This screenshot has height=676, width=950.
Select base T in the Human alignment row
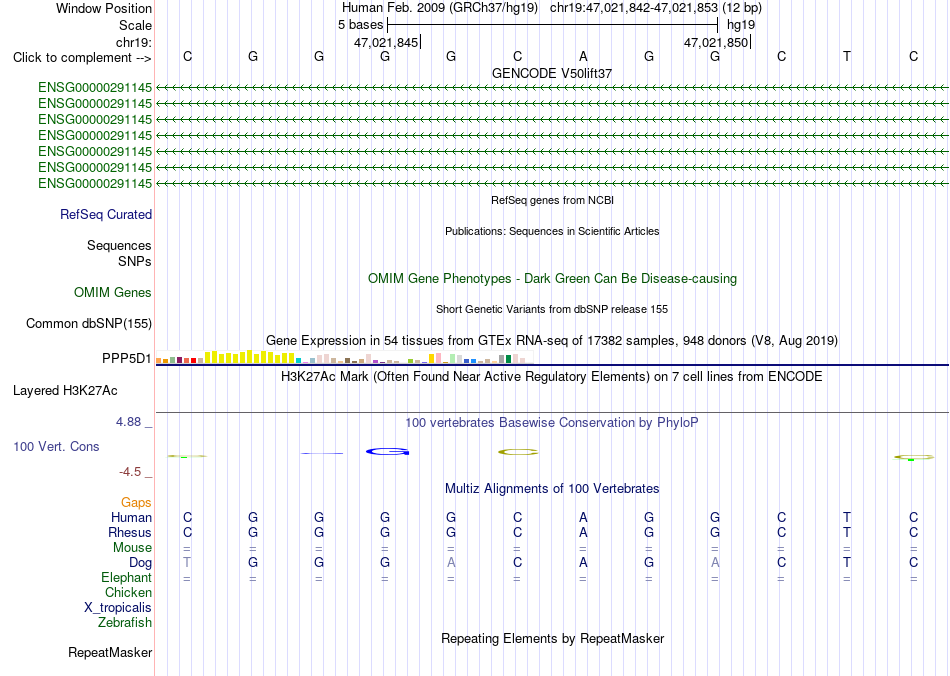click(846, 517)
